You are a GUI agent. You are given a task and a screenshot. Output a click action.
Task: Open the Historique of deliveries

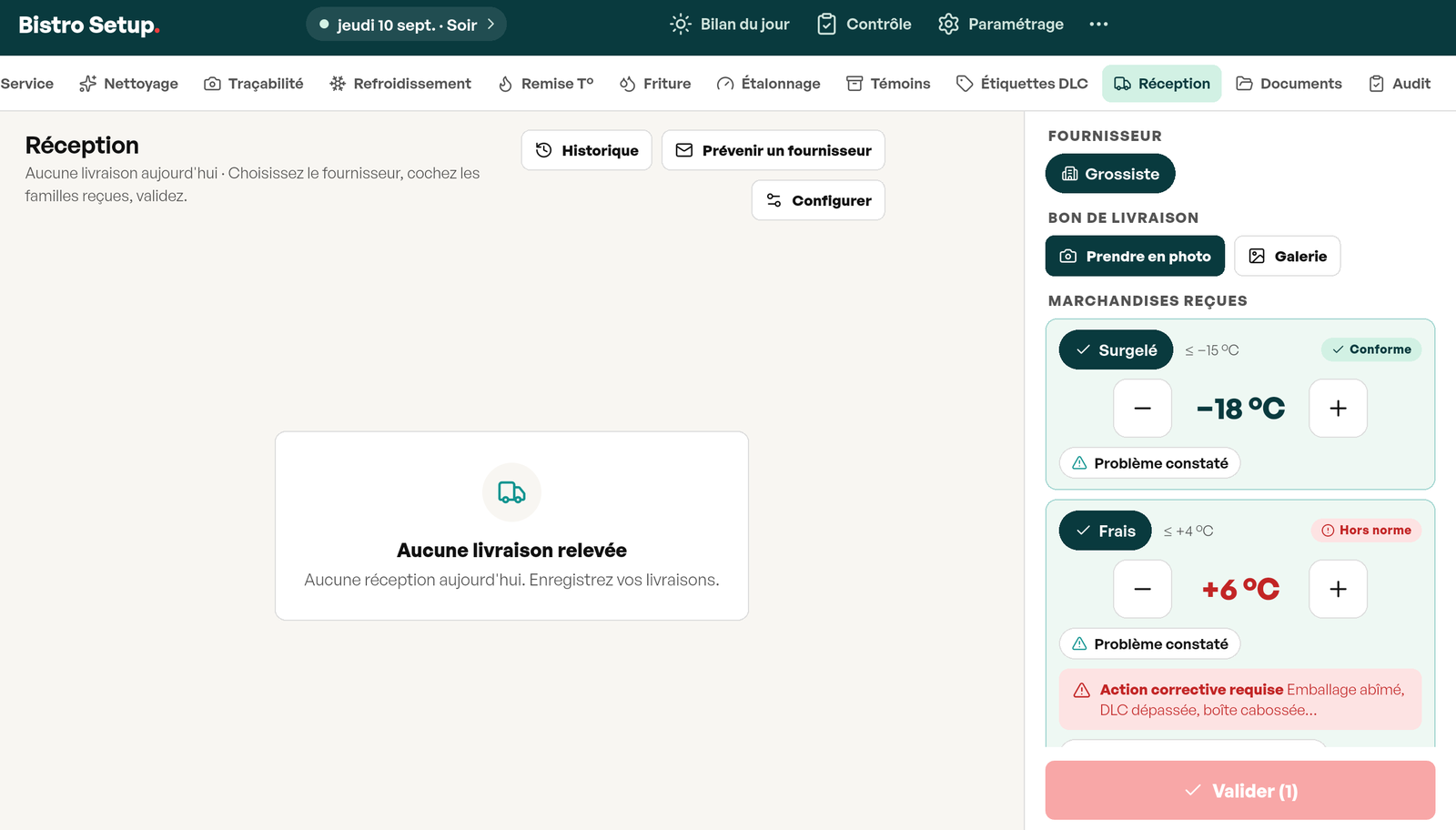587,150
